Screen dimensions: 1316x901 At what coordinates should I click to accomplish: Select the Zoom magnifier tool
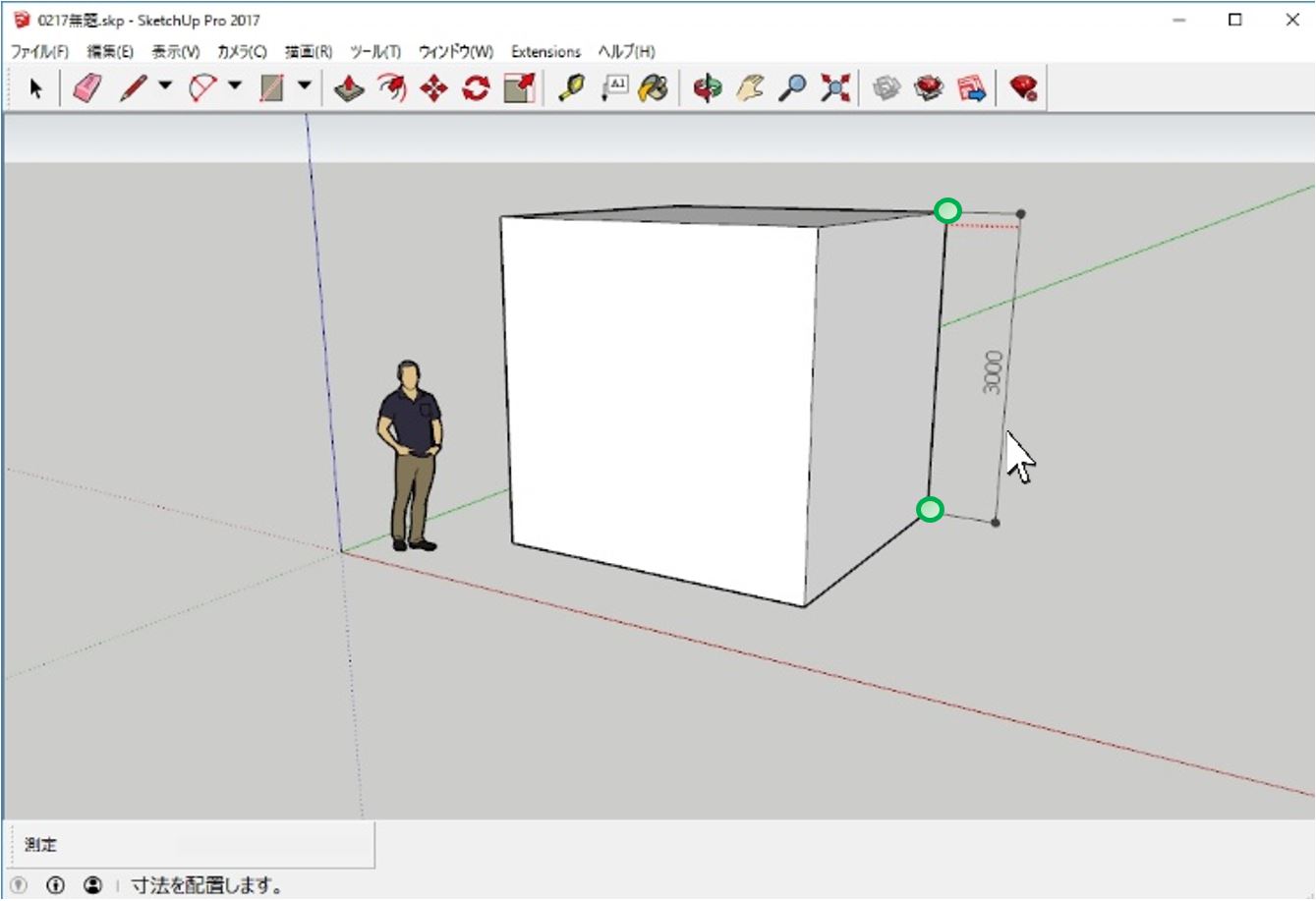click(792, 88)
